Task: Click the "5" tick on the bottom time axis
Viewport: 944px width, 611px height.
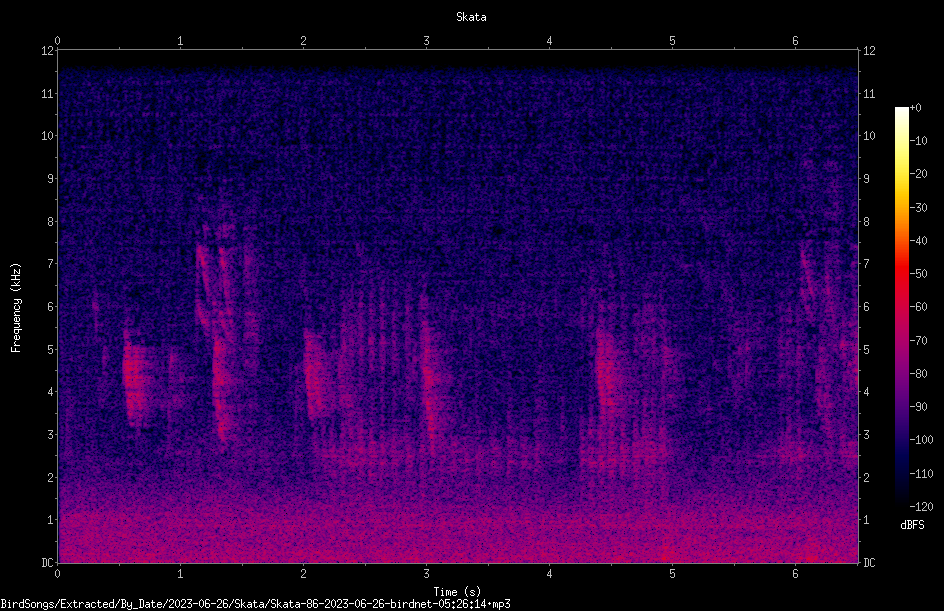Action: [x=672, y=574]
